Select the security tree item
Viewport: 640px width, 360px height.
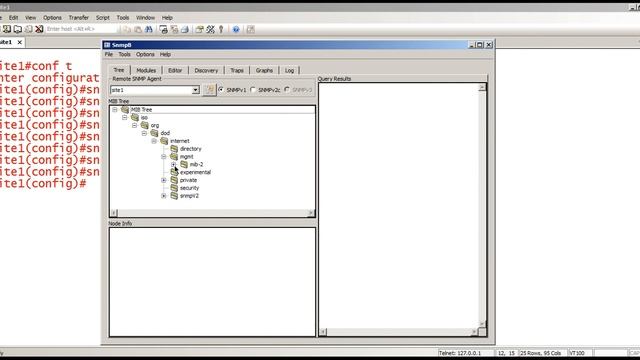(189, 188)
